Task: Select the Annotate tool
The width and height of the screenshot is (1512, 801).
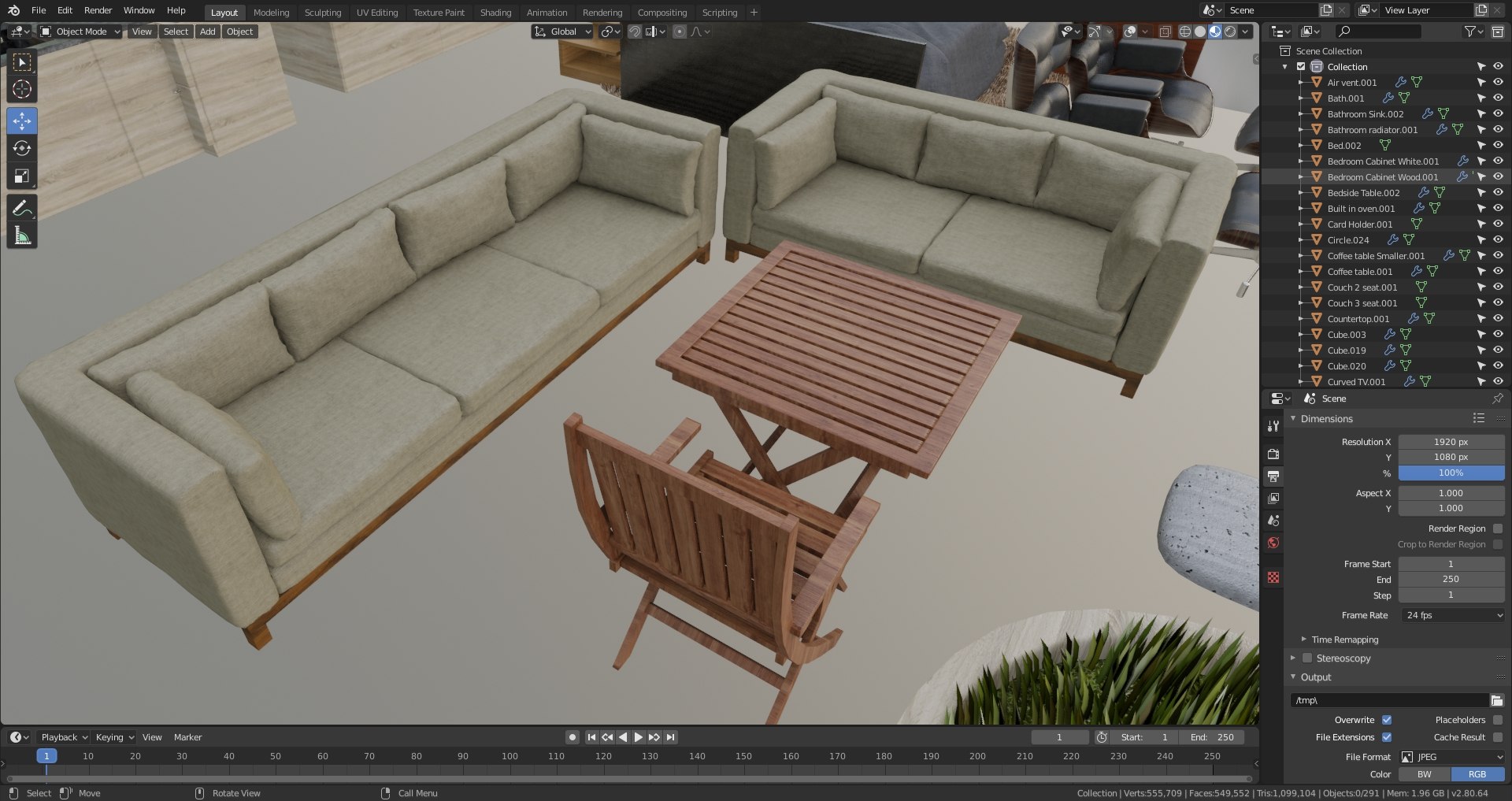Action: (22, 208)
